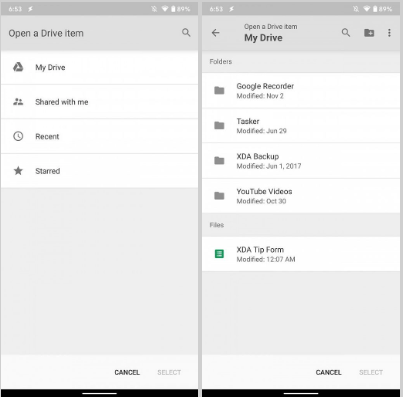Tap the left screen muted notifications icon
Image resolution: width=403 pixels, height=397 pixels.
point(154,9)
